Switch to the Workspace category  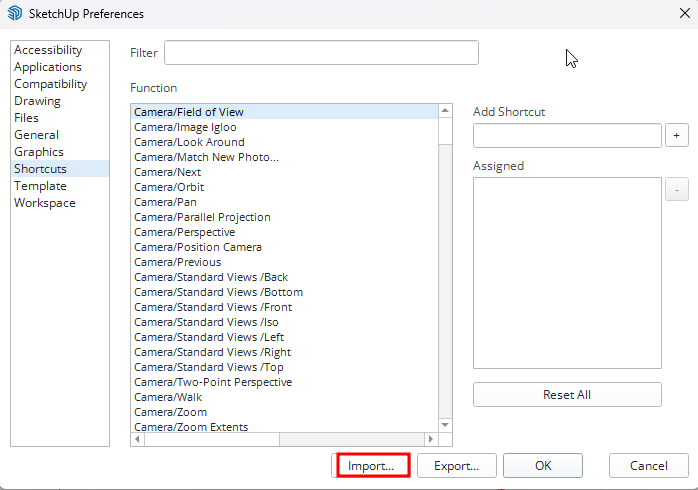click(60, 203)
